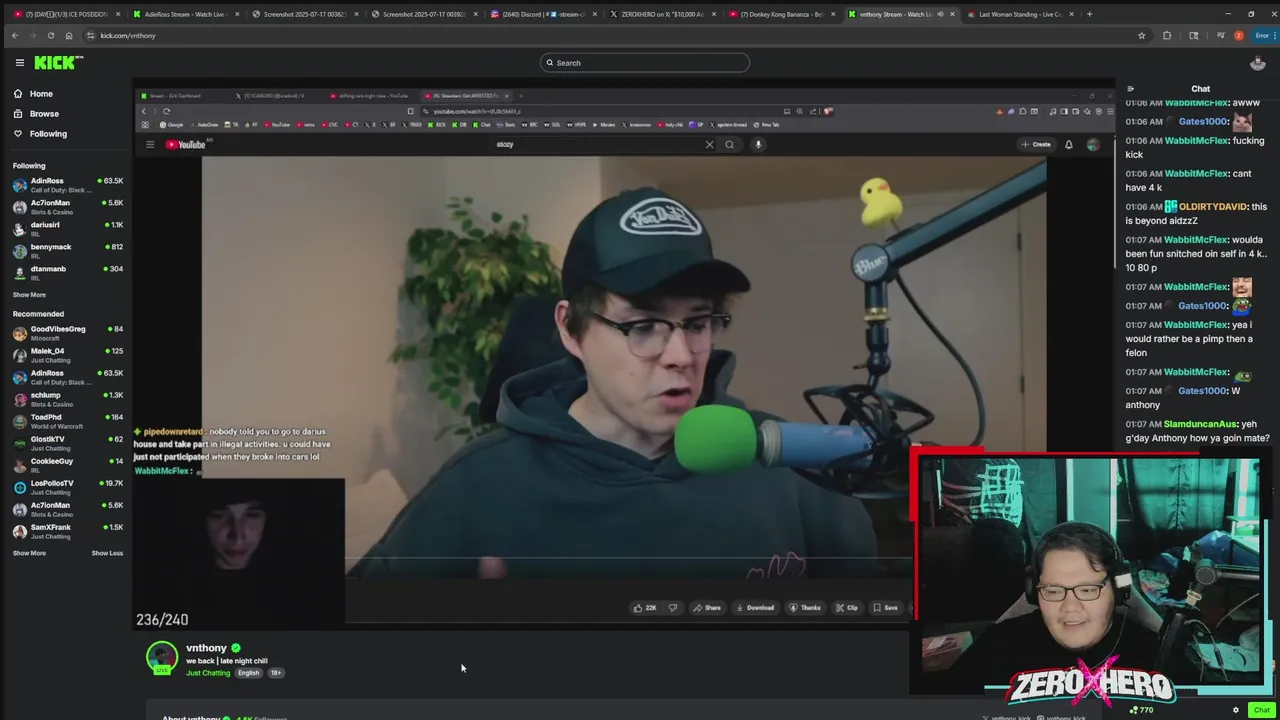Open ToadPhd recommended channel

68,421
